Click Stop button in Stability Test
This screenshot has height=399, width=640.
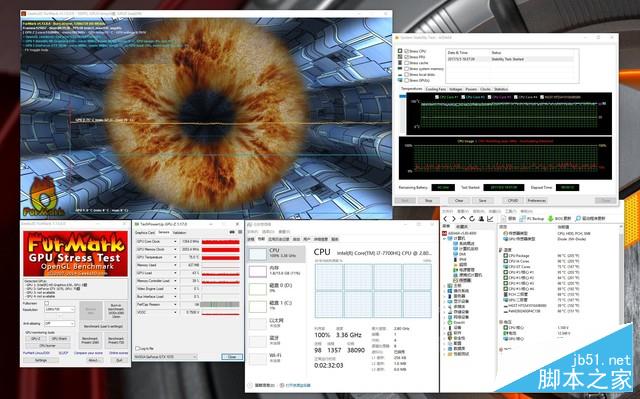429,201
